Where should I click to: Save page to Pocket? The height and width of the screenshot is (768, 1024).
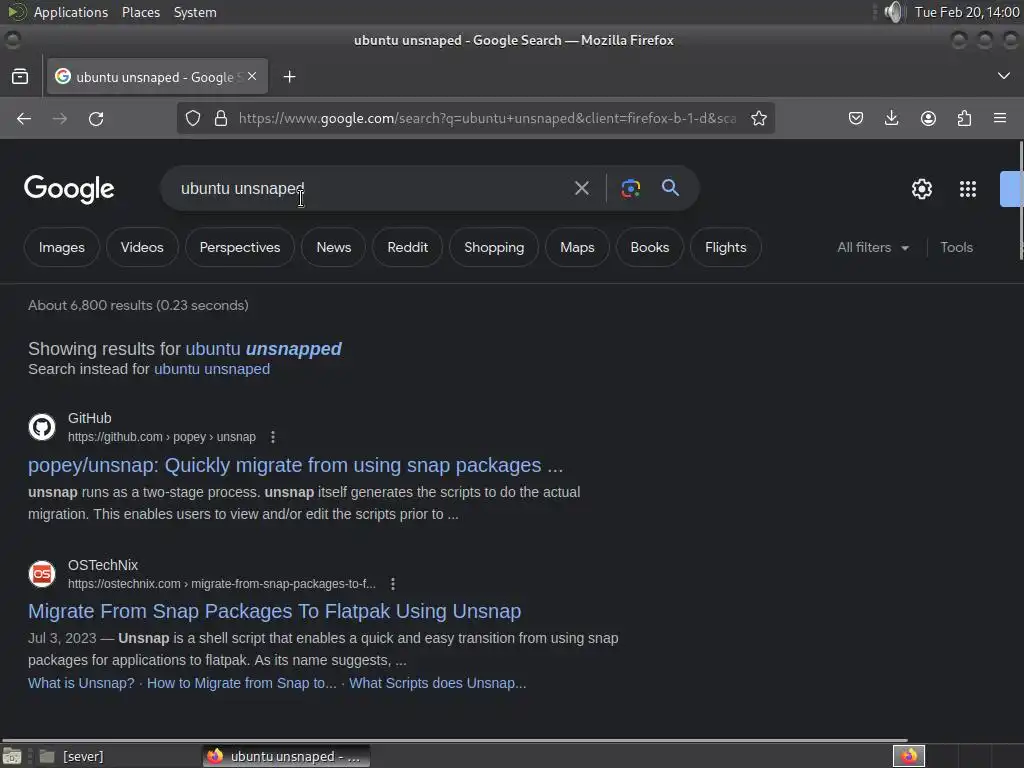856,118
